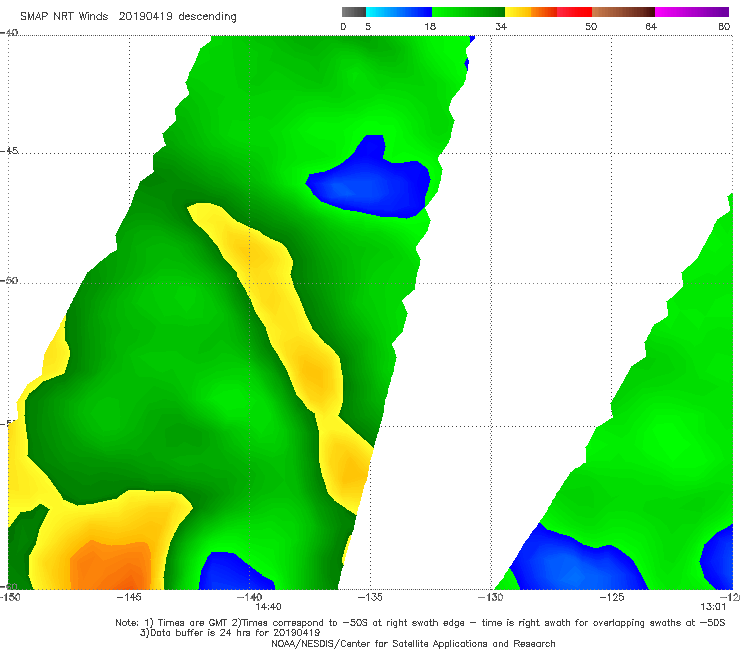Click the brown segment of the color bar
The height and width of the screenshot is (650, 740).
coord(623,12)
